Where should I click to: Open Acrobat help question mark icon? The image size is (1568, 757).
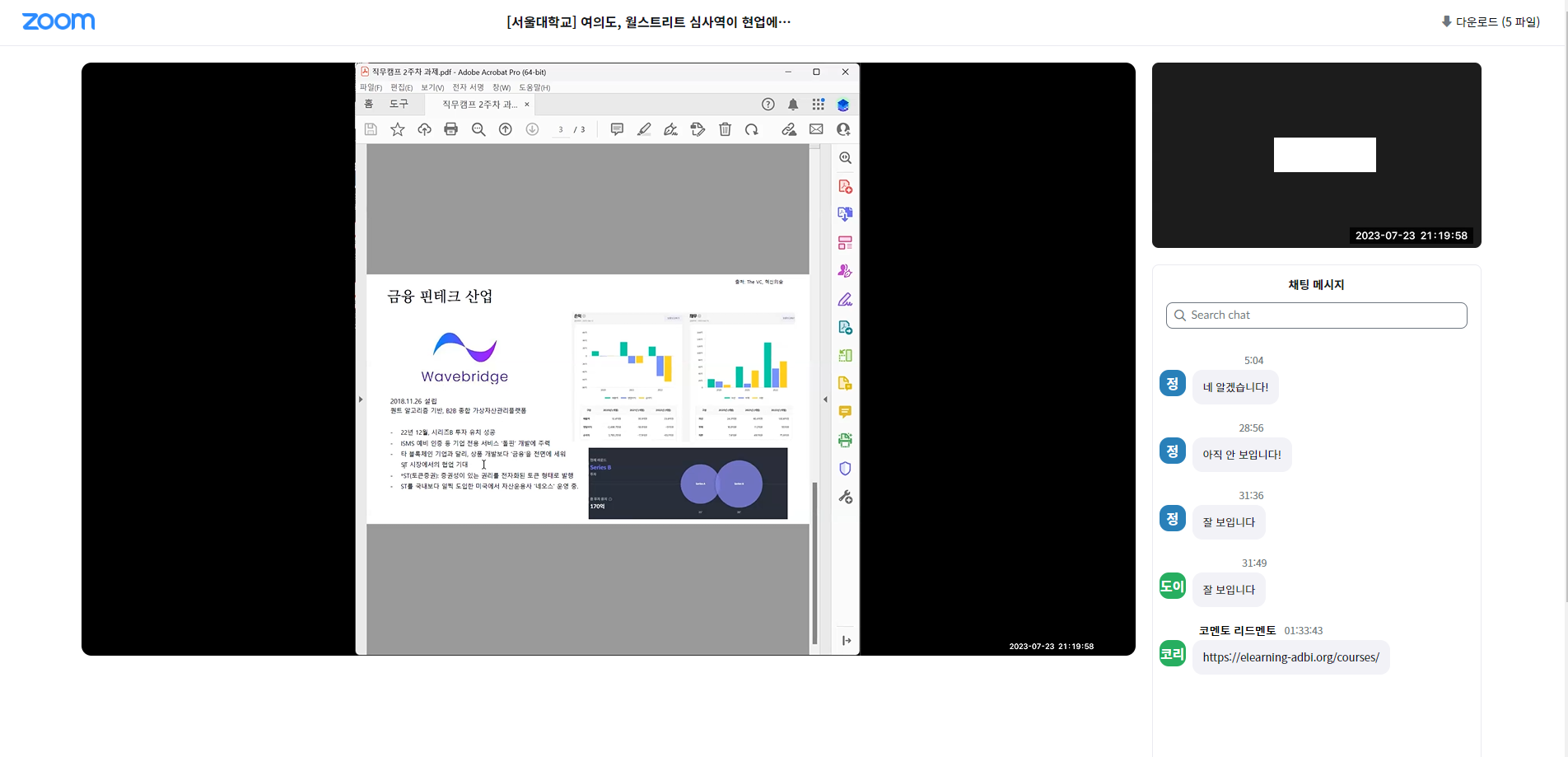(x=768, y=105)
